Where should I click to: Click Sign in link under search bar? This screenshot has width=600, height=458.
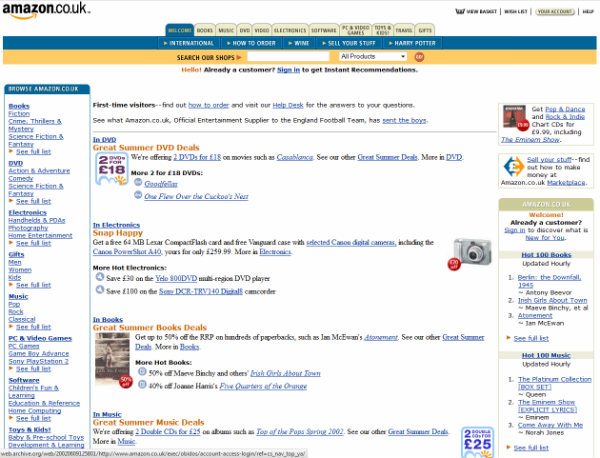(289, 70)
